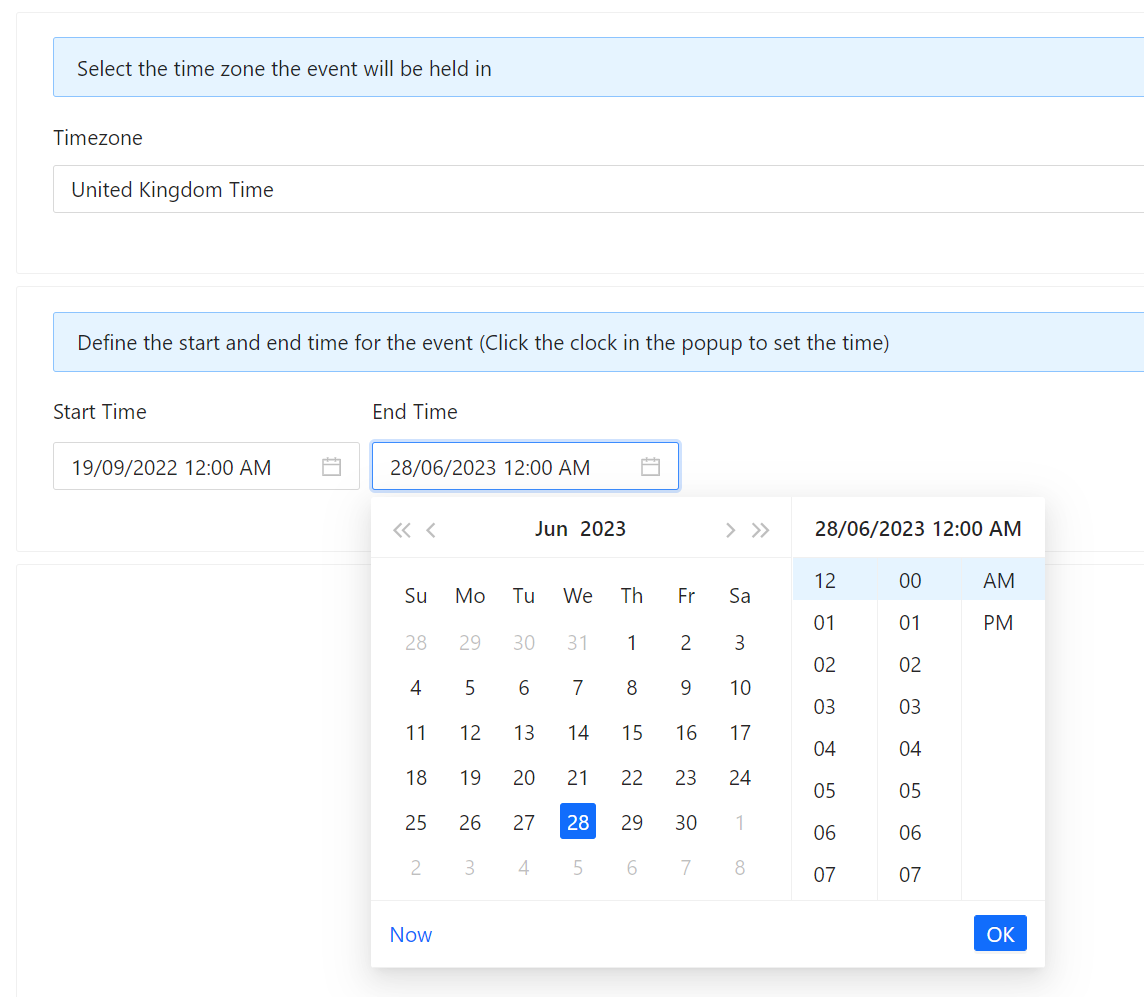This screenshot has height=997, width=1144.
Task: Go to previous month using left arrow
Action: [x=431, y=530]
